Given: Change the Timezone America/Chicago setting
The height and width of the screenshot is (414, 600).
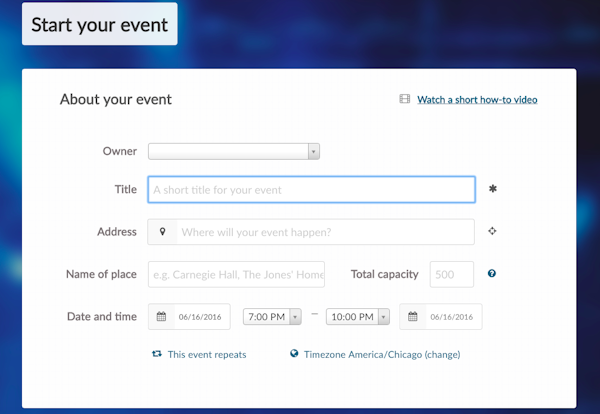Looking at the screenshot, I should pos(382,355).
